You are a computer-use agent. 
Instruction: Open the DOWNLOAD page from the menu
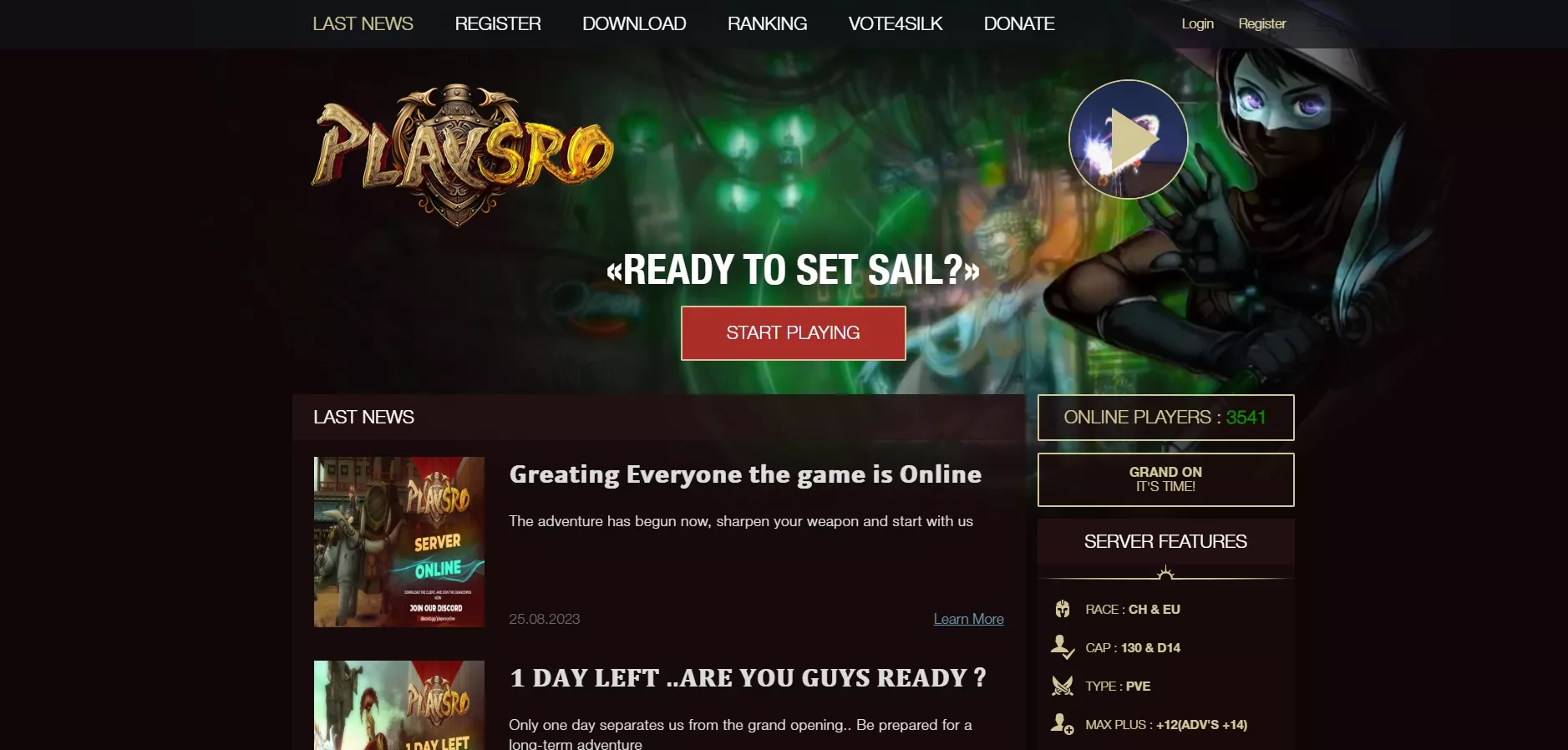[x=634, y=23]
